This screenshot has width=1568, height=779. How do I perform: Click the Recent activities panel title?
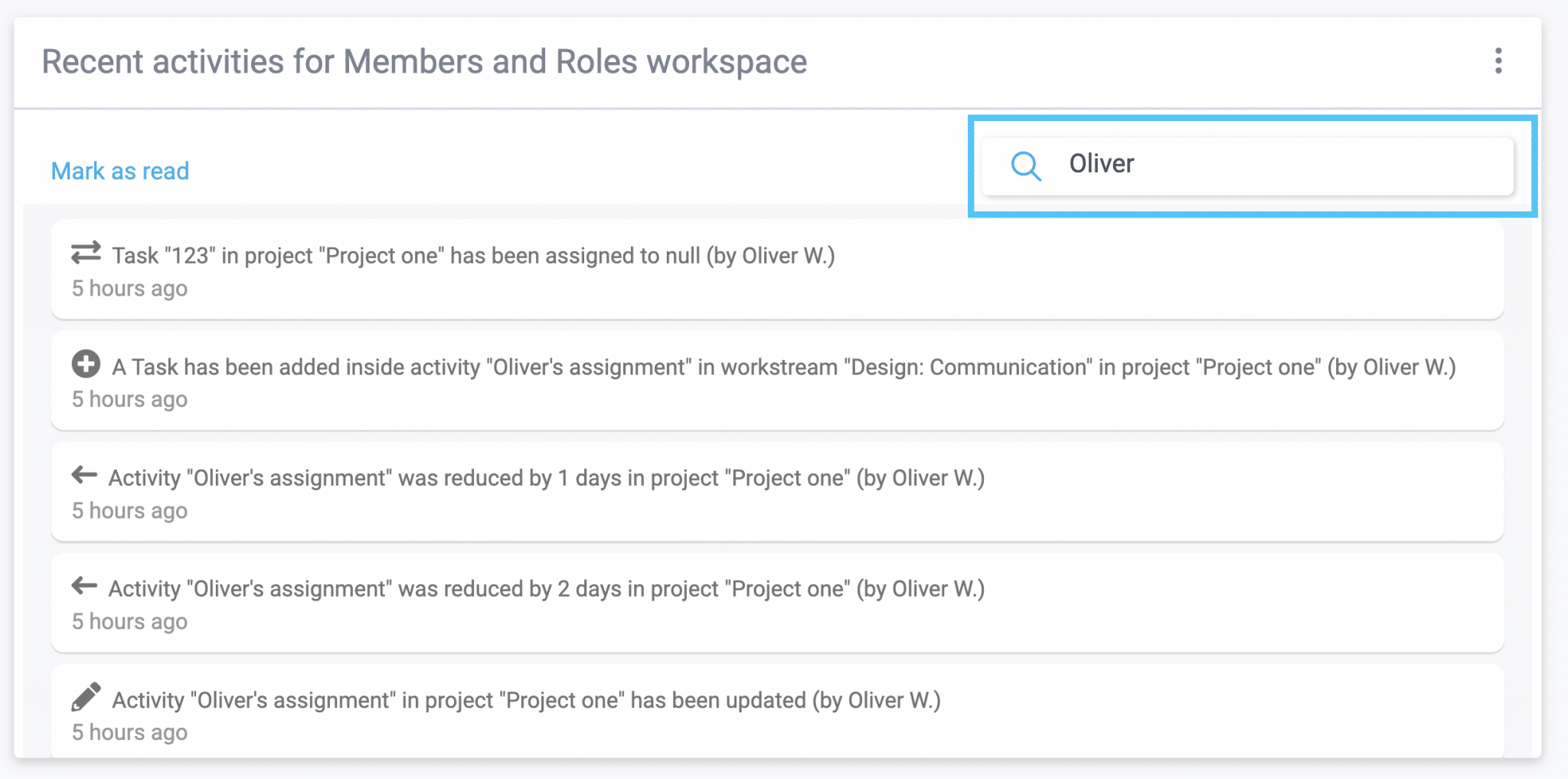(424, 62)
